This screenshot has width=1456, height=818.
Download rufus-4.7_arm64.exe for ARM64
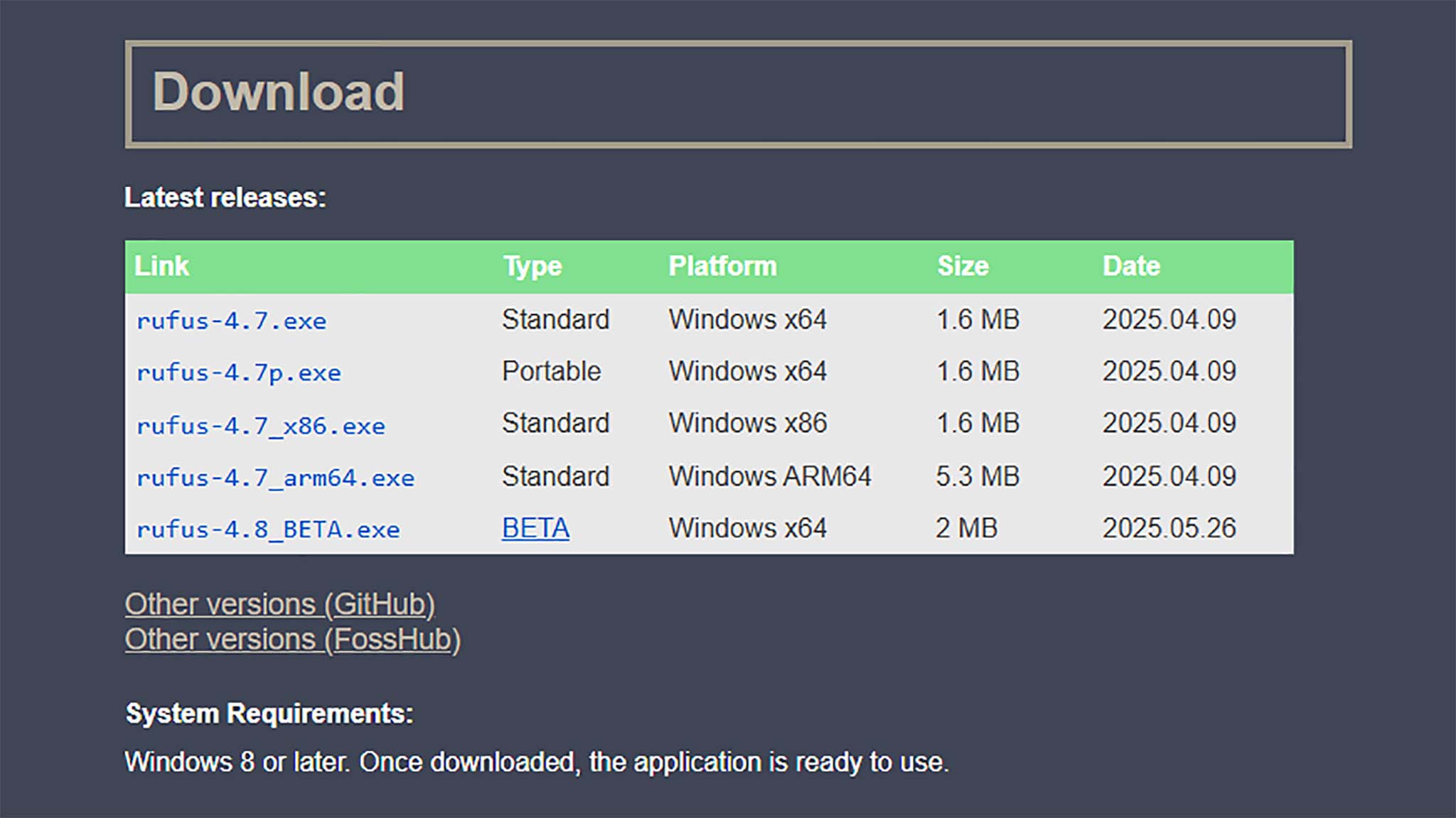pyautogui.click(x=275, y=478)
